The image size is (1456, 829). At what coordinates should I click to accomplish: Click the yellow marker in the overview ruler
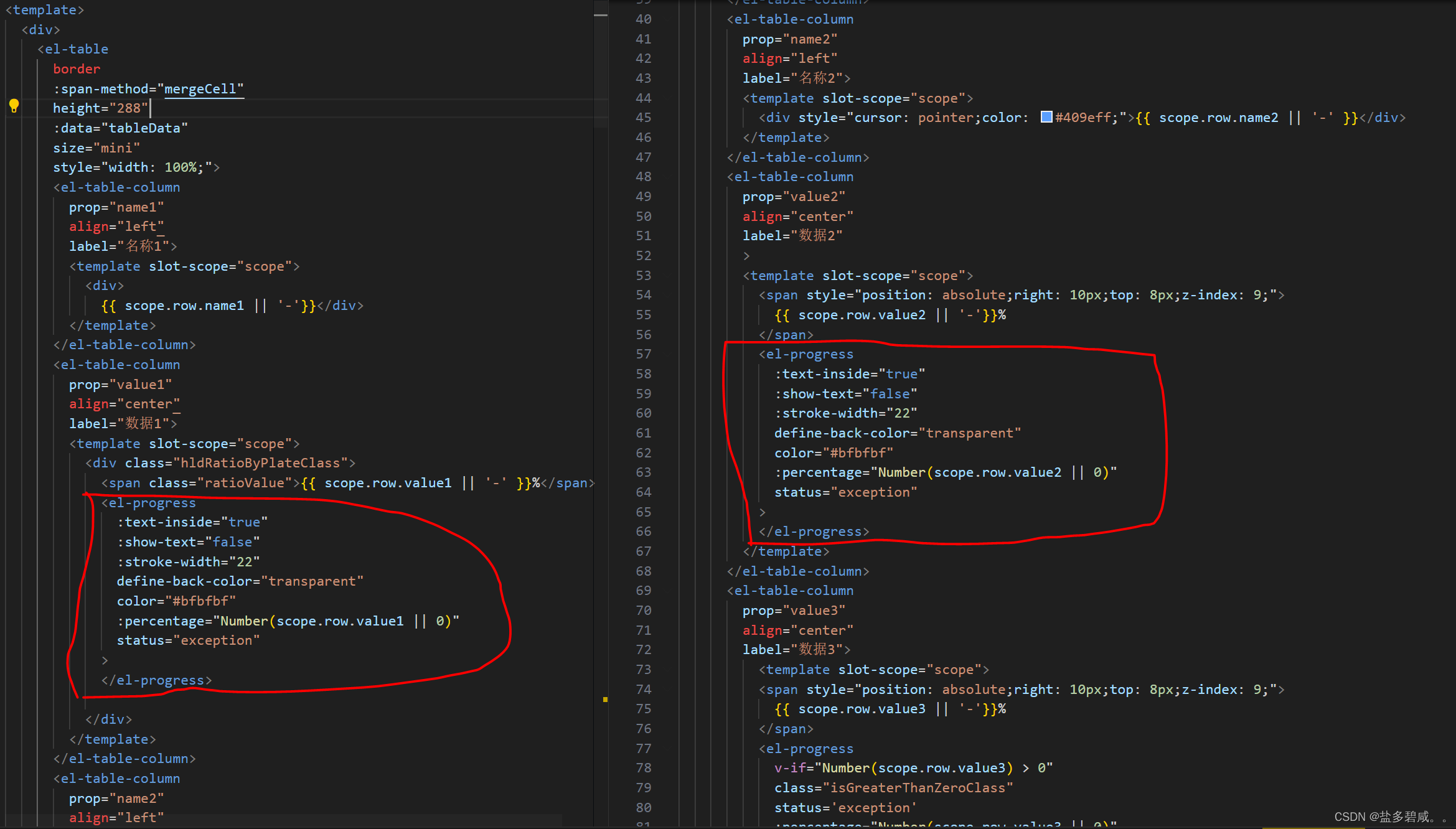[604, 700]
